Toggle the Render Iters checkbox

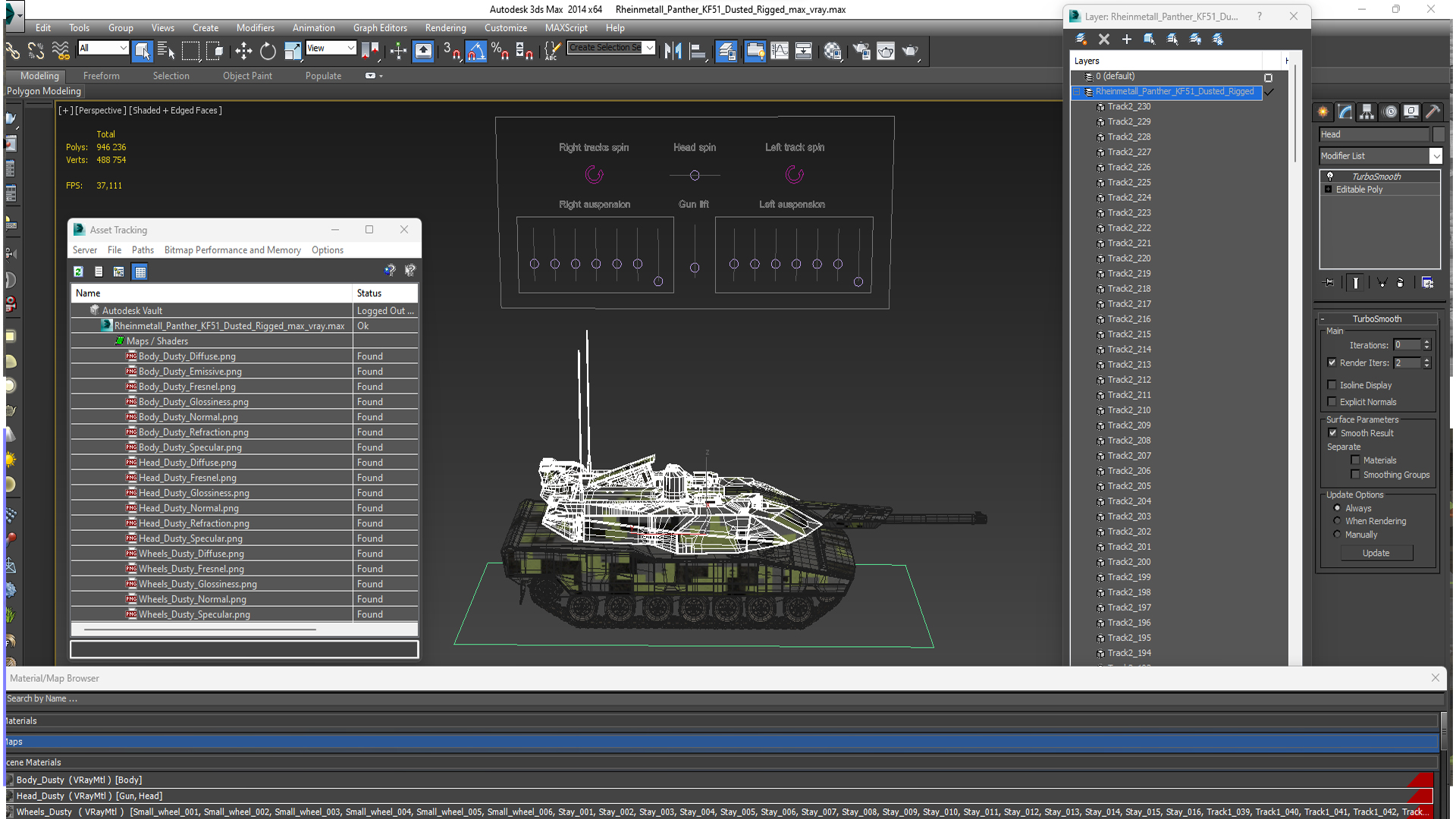coord(1332,362)
